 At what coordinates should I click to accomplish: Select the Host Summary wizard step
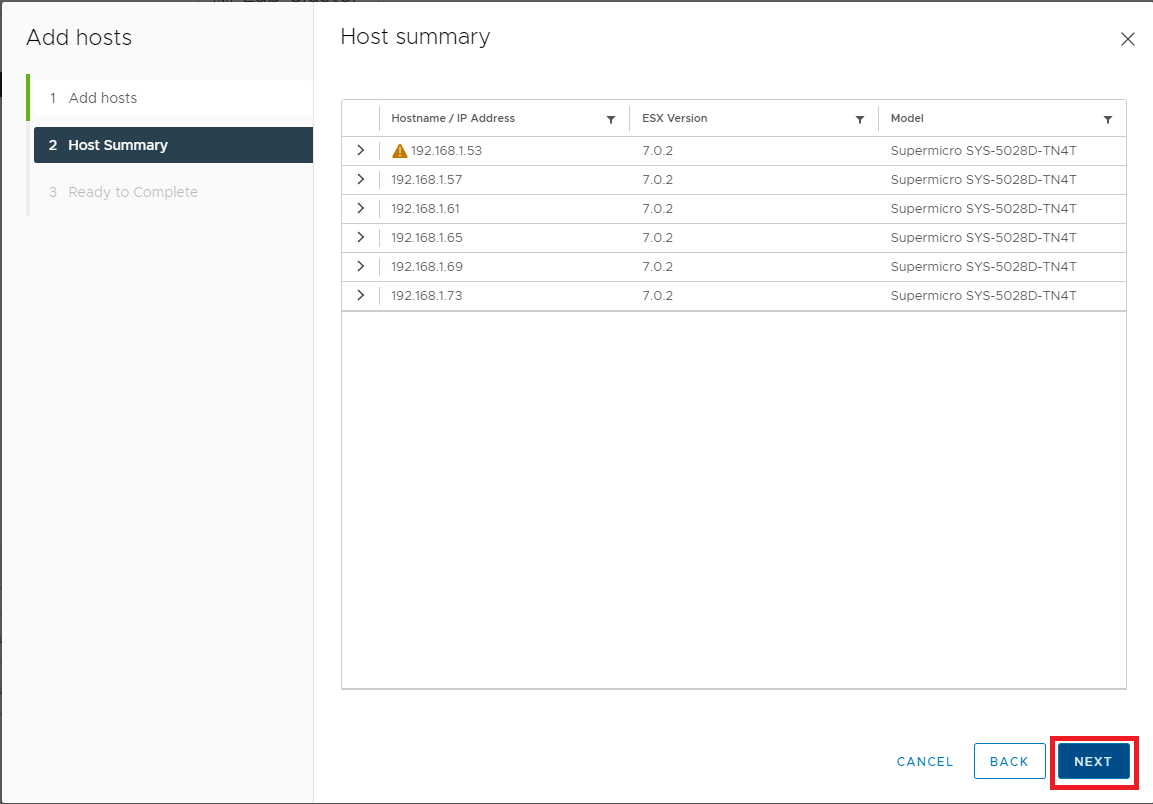(x=117, y=145)
